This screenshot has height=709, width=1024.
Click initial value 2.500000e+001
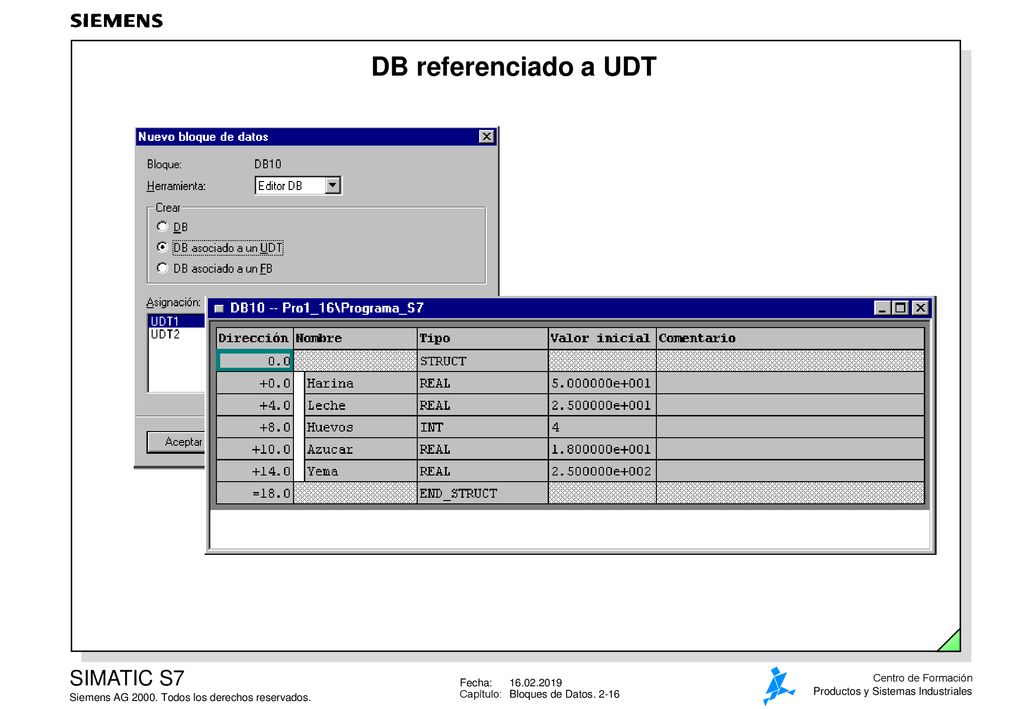(x=602, y=405)
